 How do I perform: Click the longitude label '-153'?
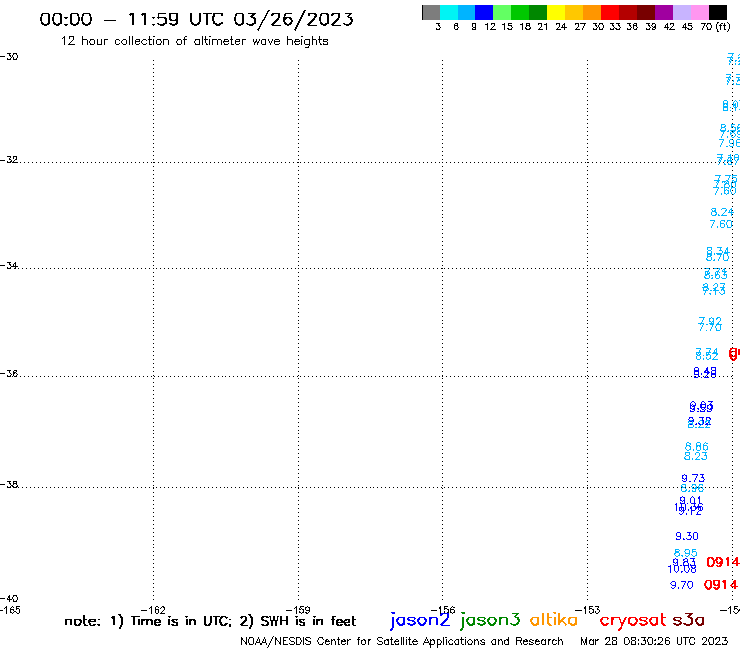tap(588, 610)
